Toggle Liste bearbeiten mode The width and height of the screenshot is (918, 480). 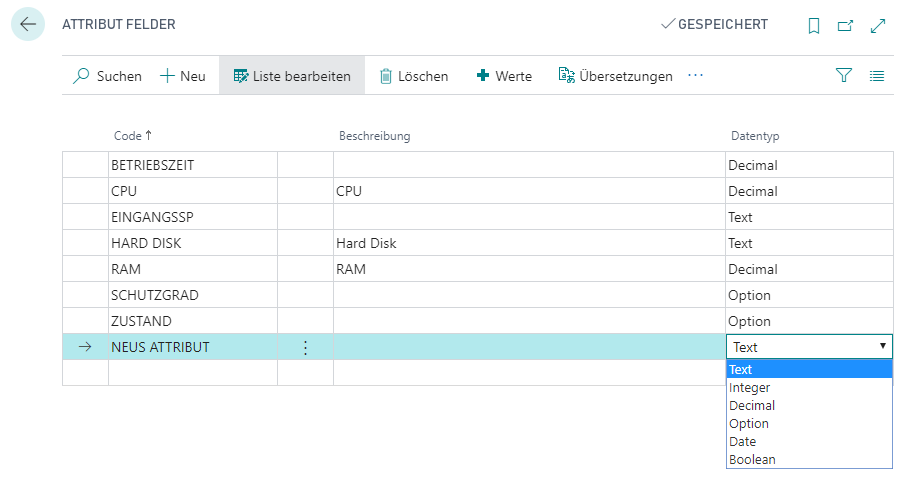(x=292, y=76)
